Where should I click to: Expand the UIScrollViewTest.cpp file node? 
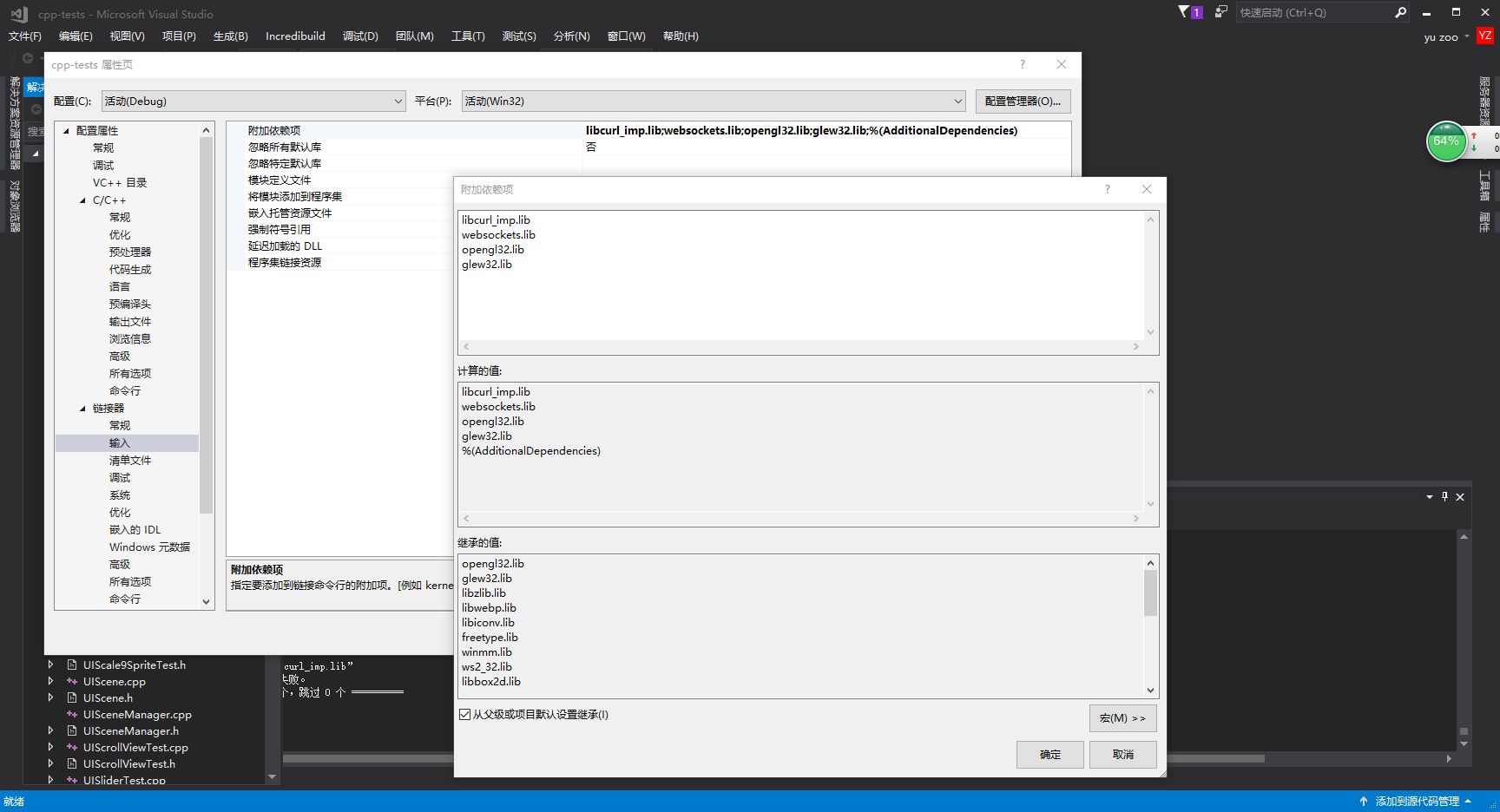(50, 748)
